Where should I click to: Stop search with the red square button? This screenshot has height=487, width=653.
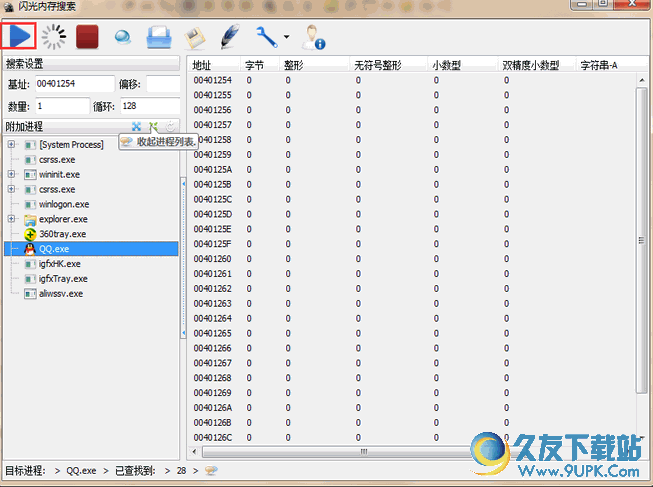point(87,37)
